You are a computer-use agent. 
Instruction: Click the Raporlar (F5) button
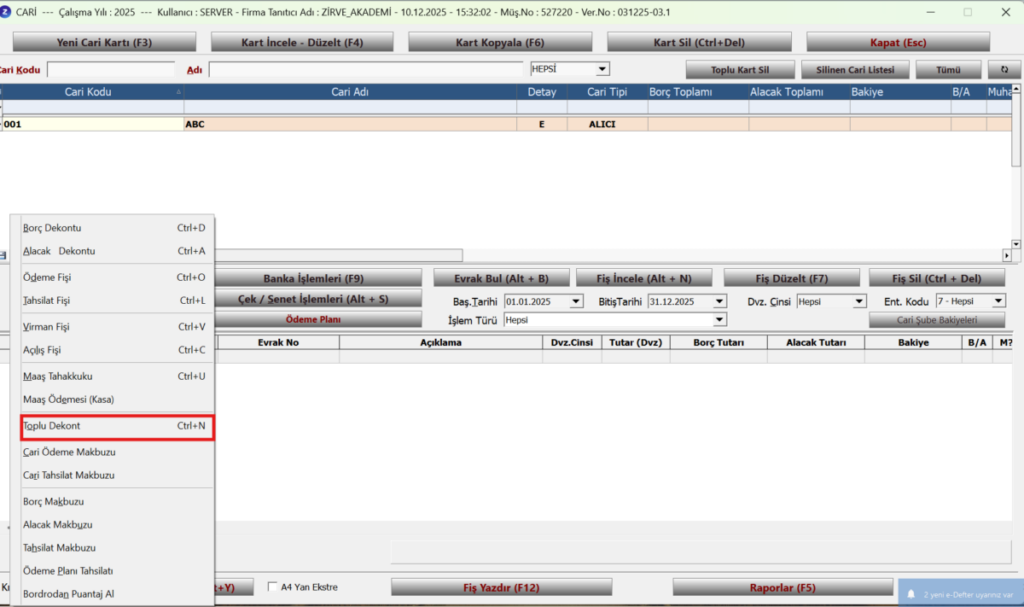782,587
